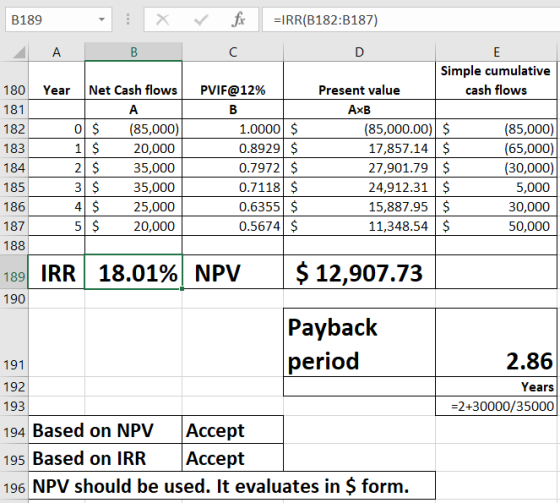Click present value 27,901.79
Image resolution: width=560 pixels, height=503 pixels.
point(359,168)
